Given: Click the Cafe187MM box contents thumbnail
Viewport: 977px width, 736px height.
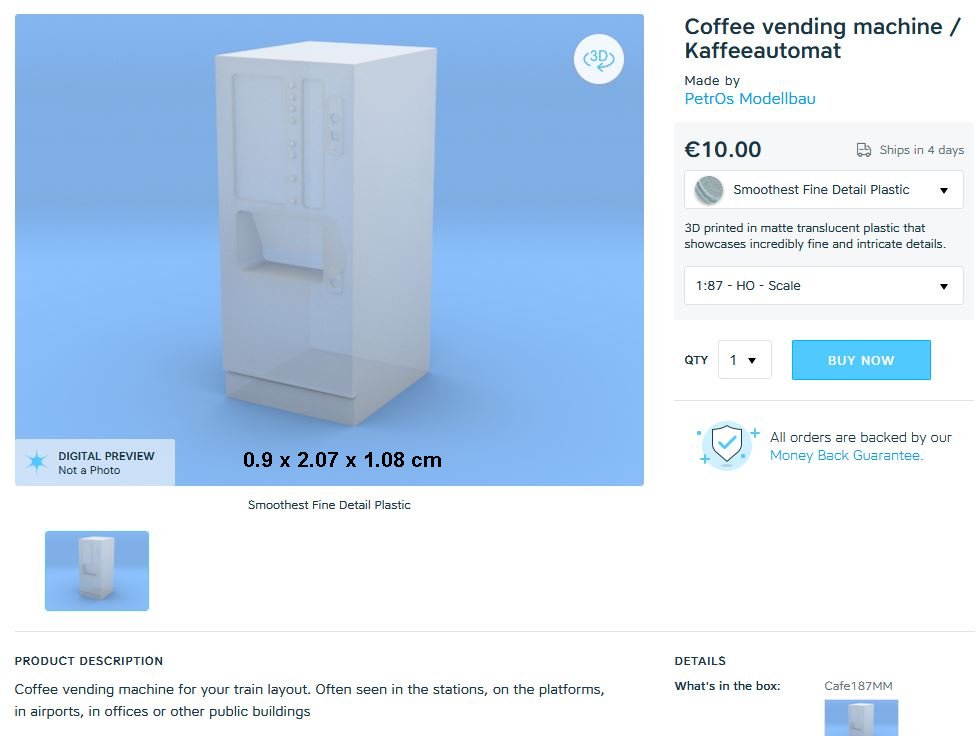Looking at the screenshot, I should [x=861, y=717].
